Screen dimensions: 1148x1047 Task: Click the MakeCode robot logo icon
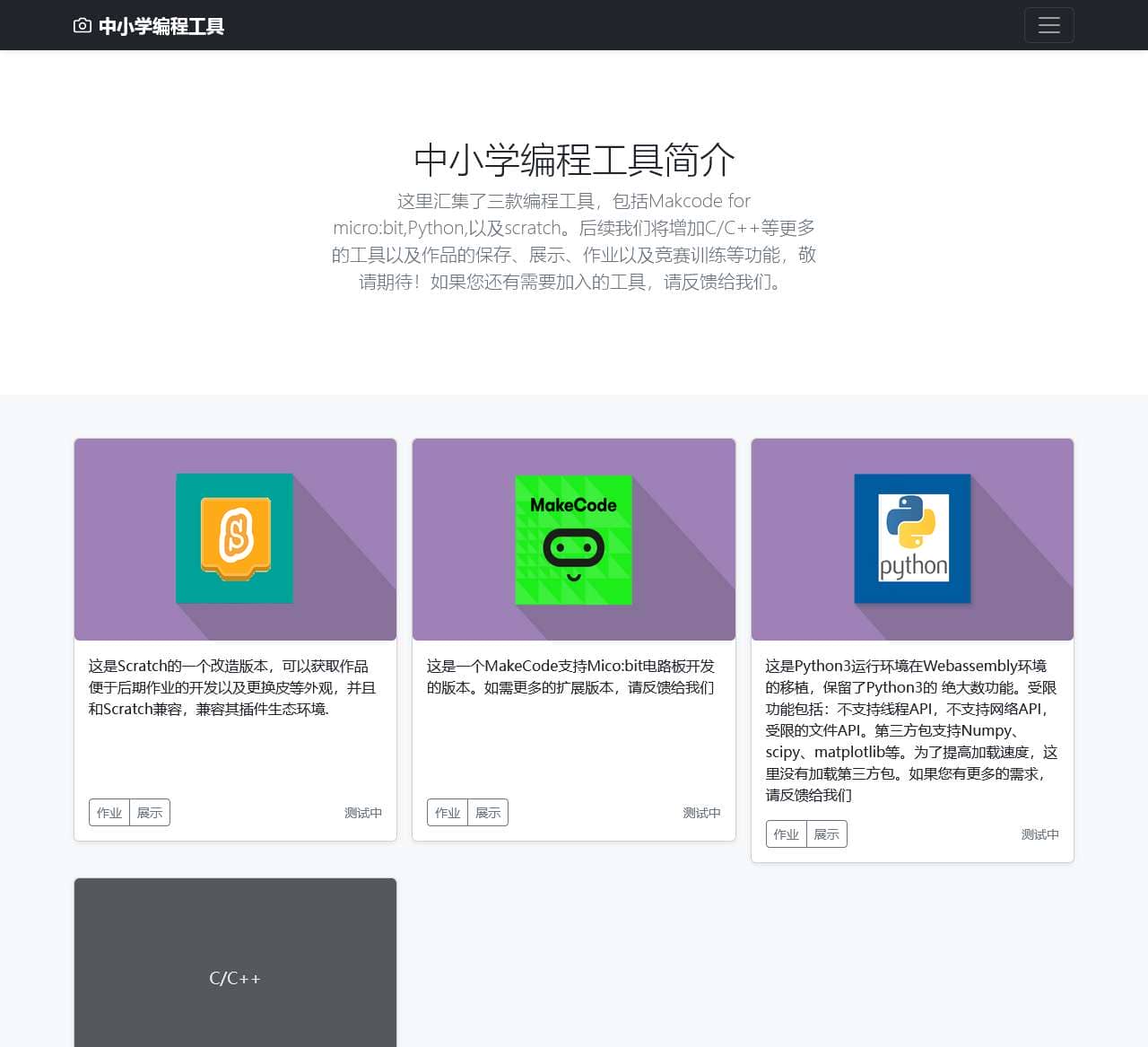coord(574,539)
